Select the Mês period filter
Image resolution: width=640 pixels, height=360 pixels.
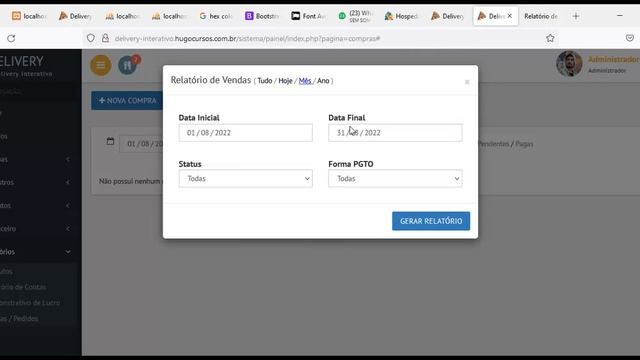304,81
